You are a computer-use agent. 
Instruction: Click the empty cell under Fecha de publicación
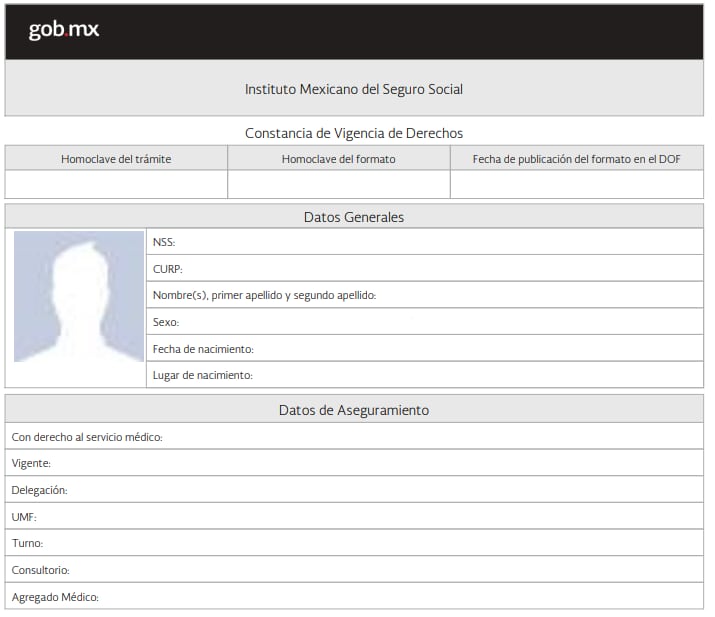coord(576,185)
